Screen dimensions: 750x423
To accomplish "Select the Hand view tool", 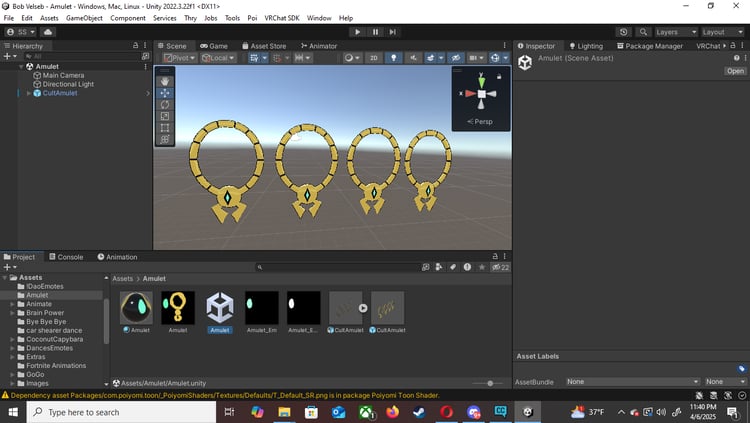I will pyautogui.click(x=165, y=81).
